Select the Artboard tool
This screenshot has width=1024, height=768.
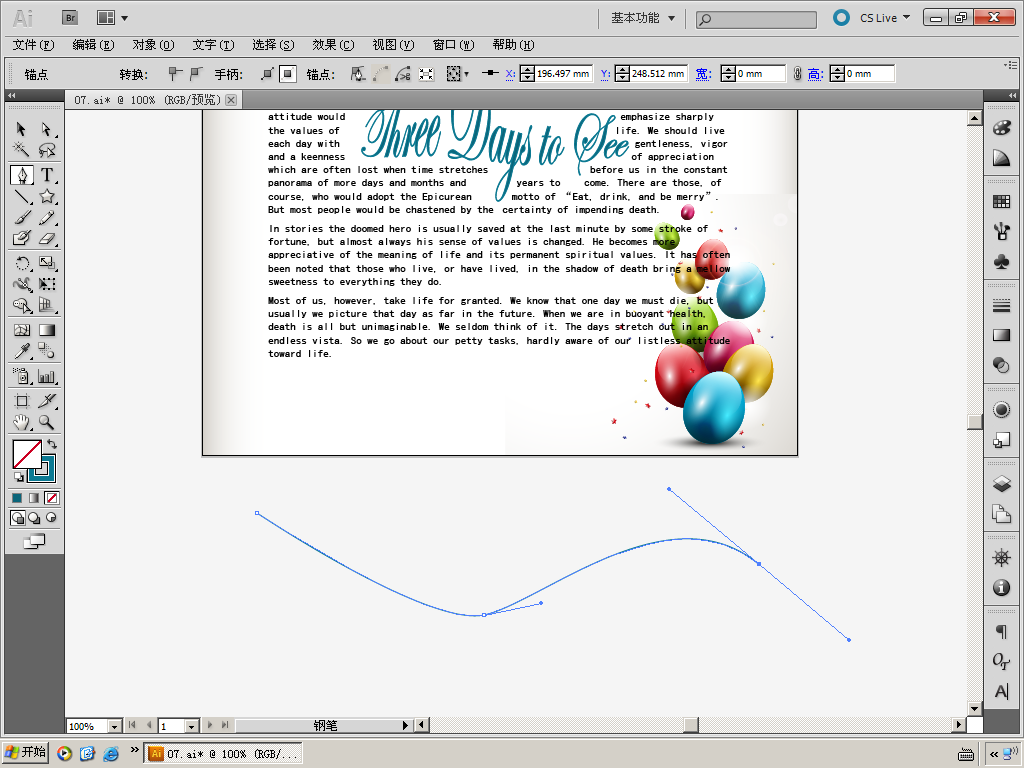coord(22,401)
